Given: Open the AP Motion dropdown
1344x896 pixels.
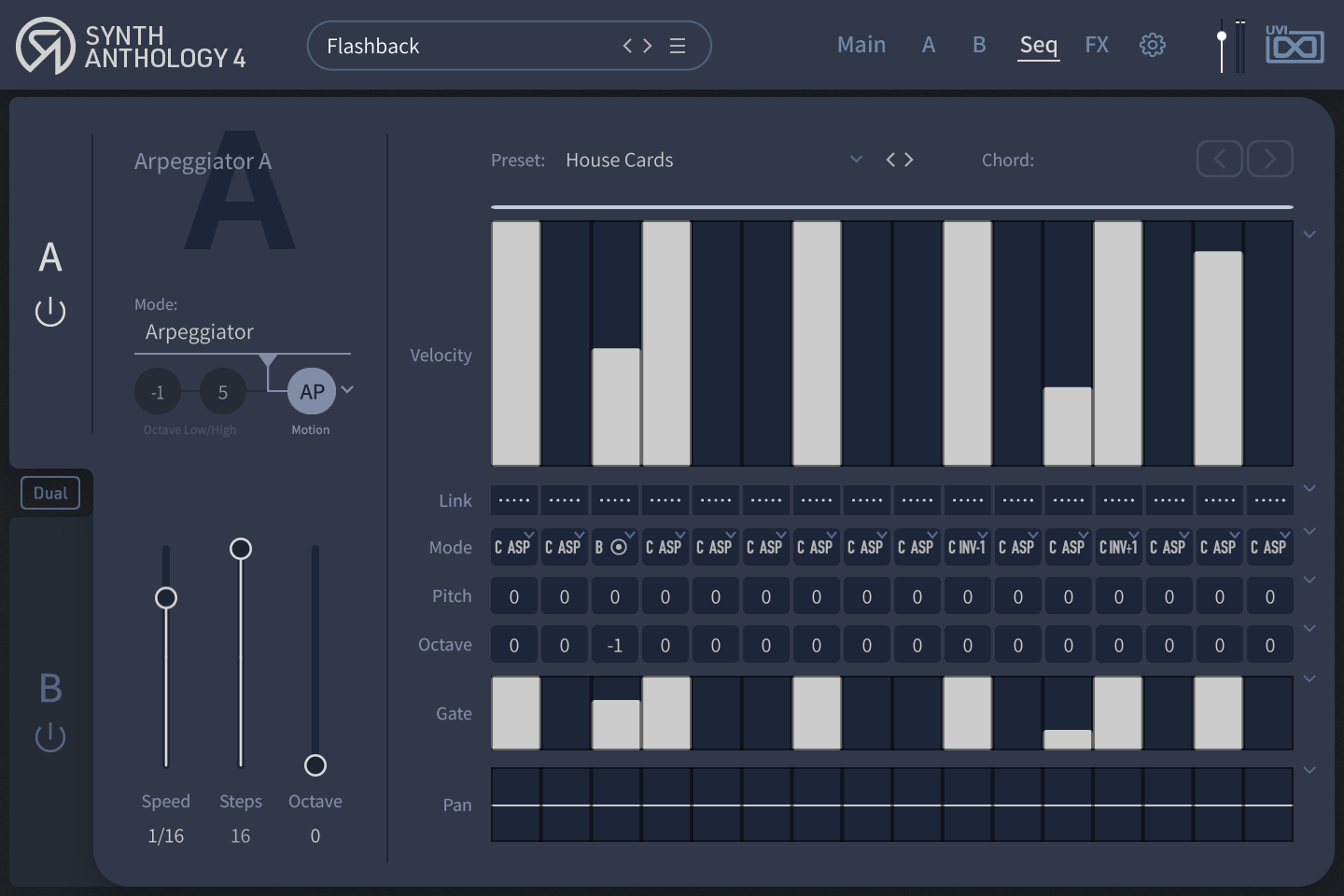Looking at the screenshot, I should coord(347,389).
